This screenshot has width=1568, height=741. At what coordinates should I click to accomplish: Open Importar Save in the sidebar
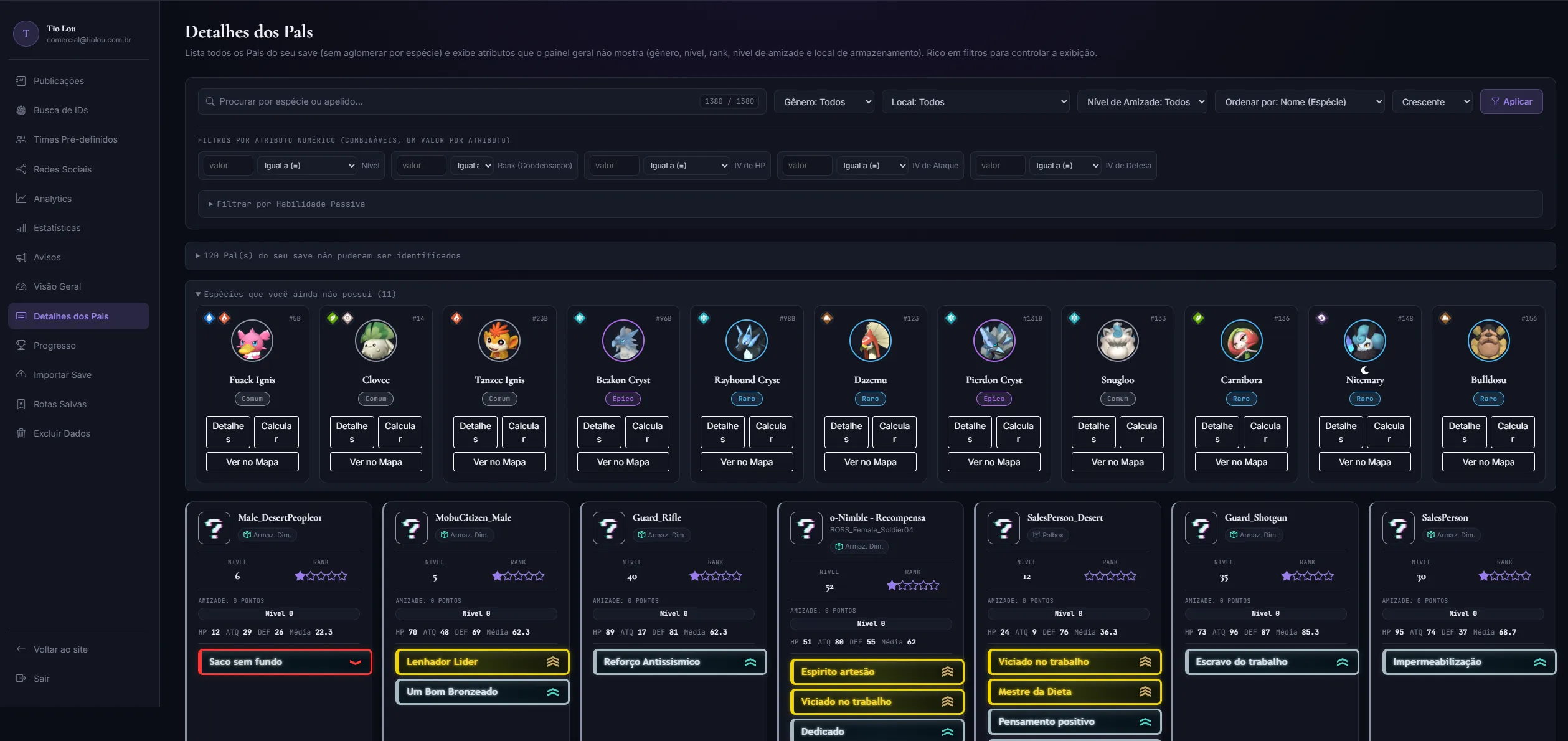(x=78, y=374)
